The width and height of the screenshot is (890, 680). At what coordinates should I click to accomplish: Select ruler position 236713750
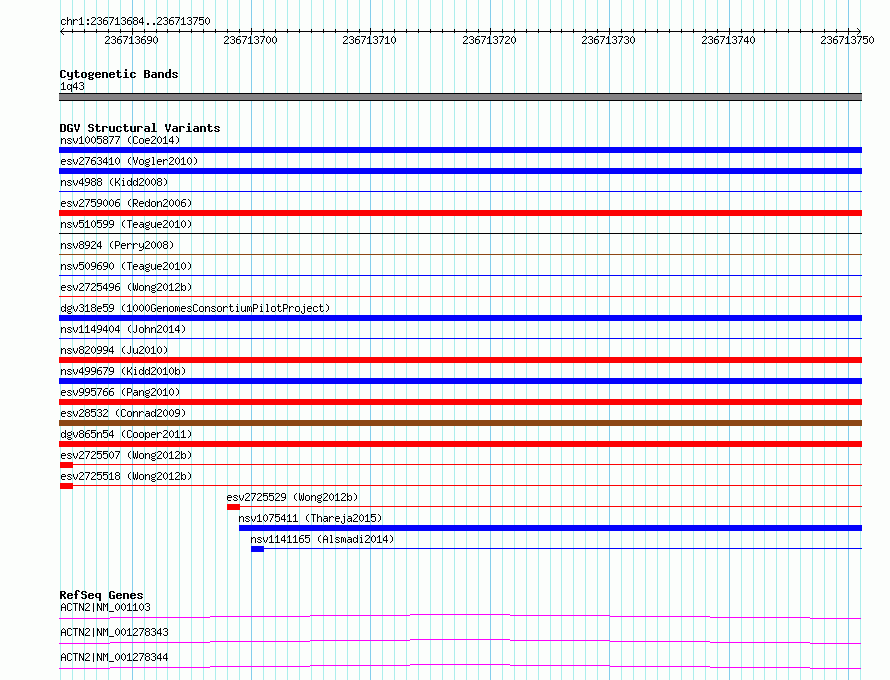click(x=847, y=40)
